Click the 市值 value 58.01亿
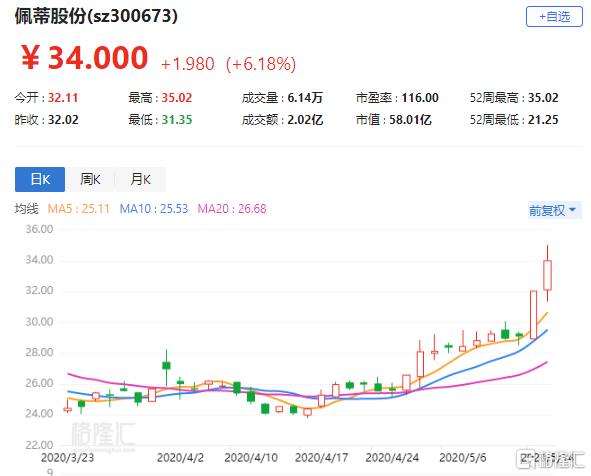The height and width of the screenshot is (476, 591). (x=410, y=120)
